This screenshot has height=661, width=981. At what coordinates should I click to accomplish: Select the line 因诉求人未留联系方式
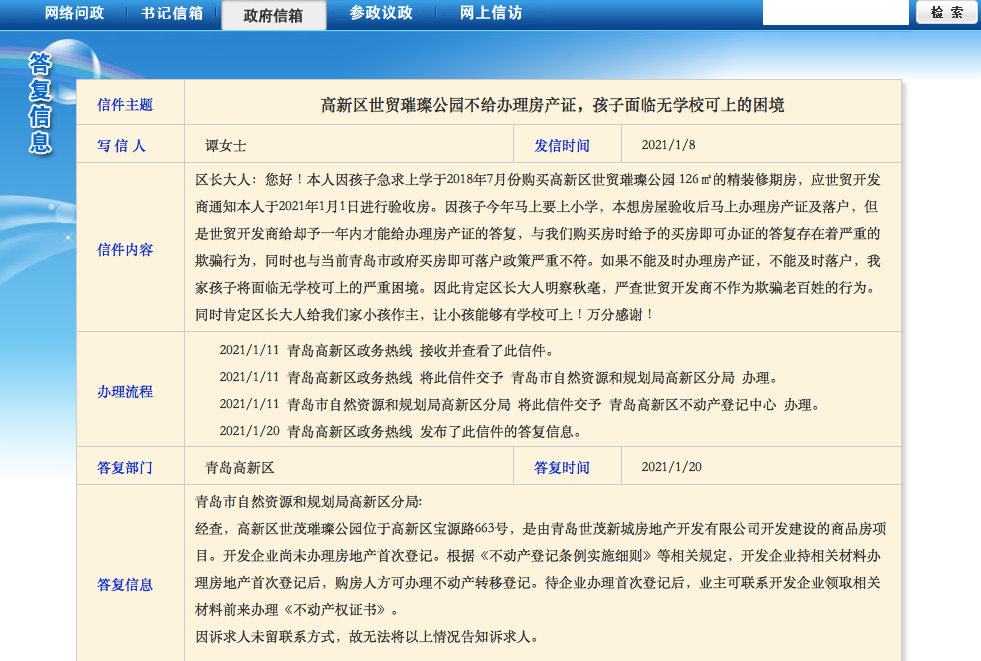(367, 637)
